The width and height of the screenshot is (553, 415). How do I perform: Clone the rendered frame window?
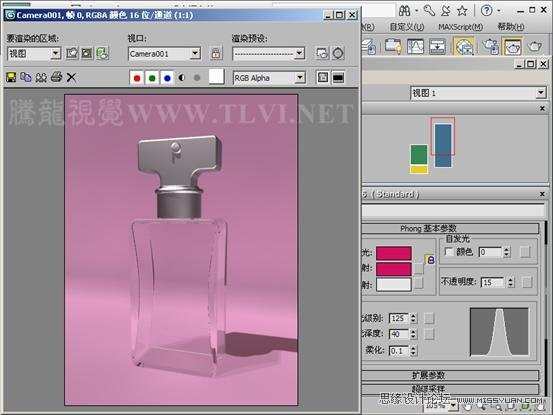coord(41,78)
